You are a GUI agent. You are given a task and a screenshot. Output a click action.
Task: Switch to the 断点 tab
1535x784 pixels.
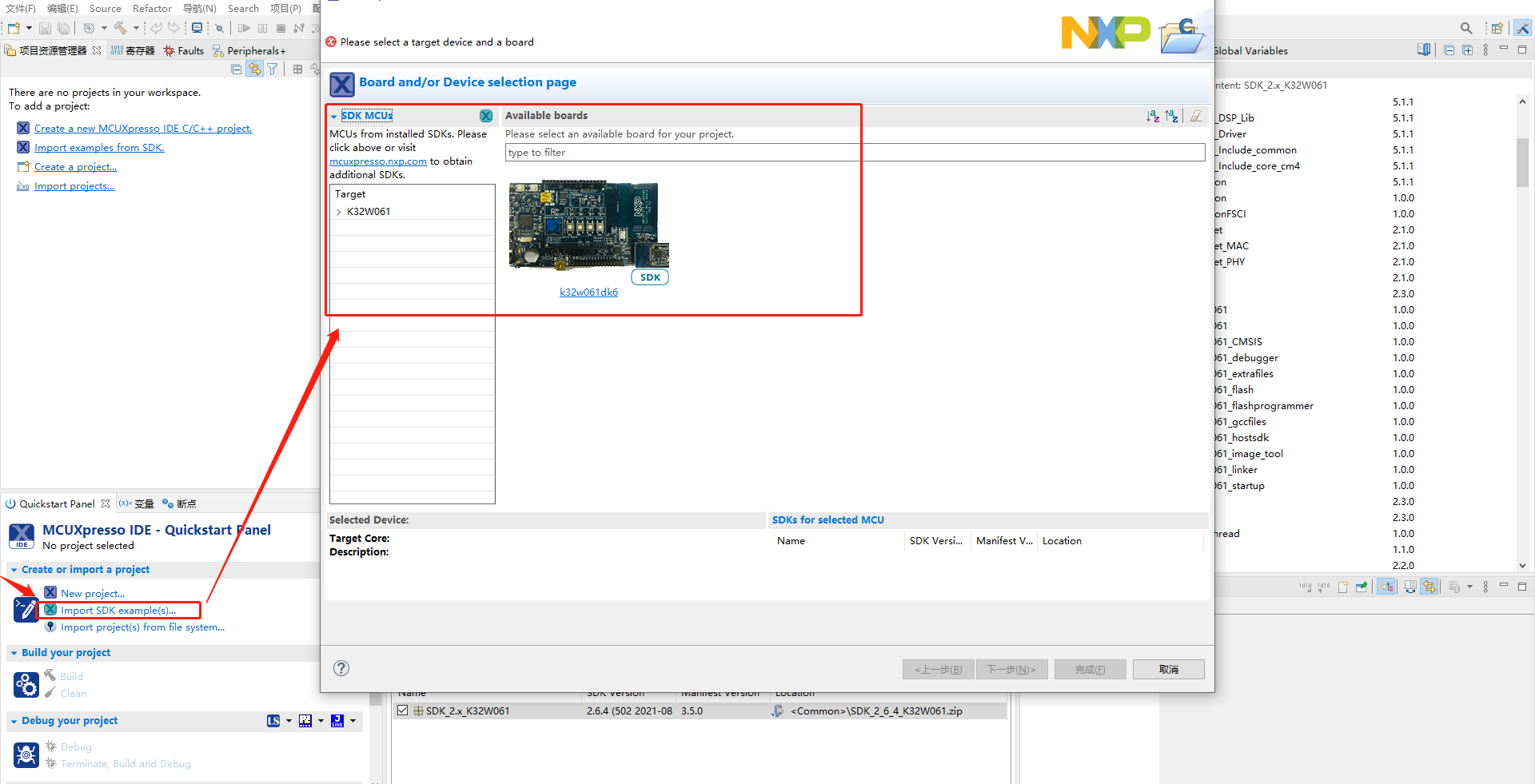(179, 503)
